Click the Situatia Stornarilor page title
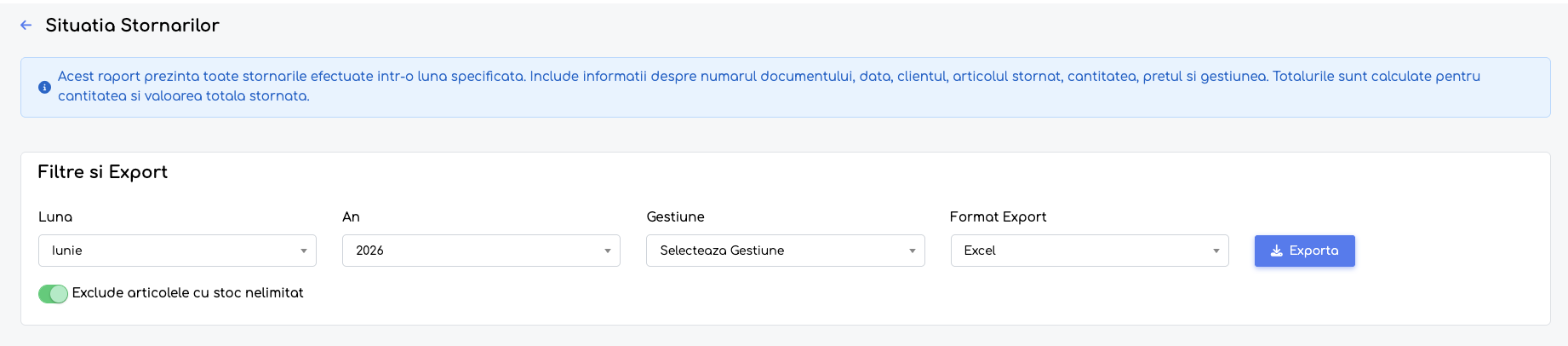The image size is (1568, 346). click(x=132, y=26)
